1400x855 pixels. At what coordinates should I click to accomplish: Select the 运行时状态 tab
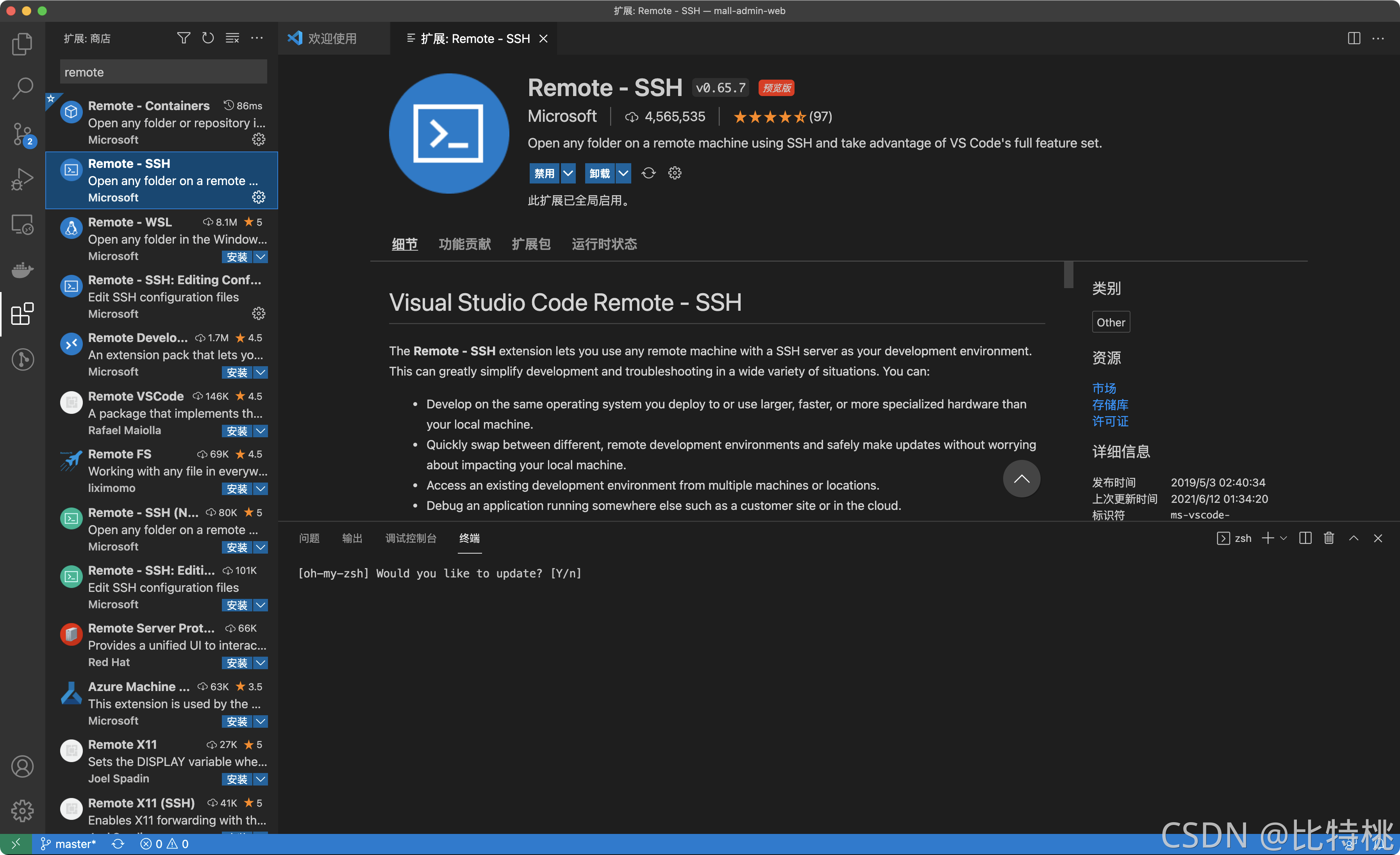pos(604,245)
